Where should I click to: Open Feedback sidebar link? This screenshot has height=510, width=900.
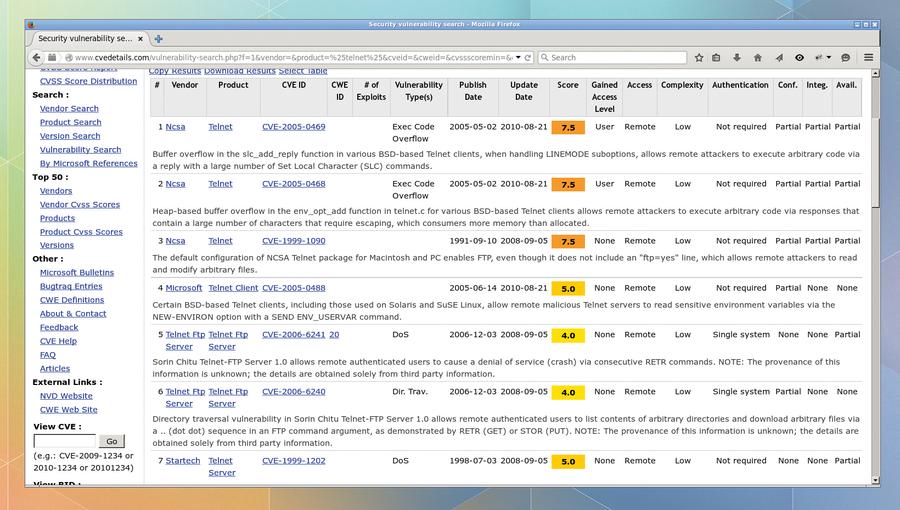coord(59,328)
